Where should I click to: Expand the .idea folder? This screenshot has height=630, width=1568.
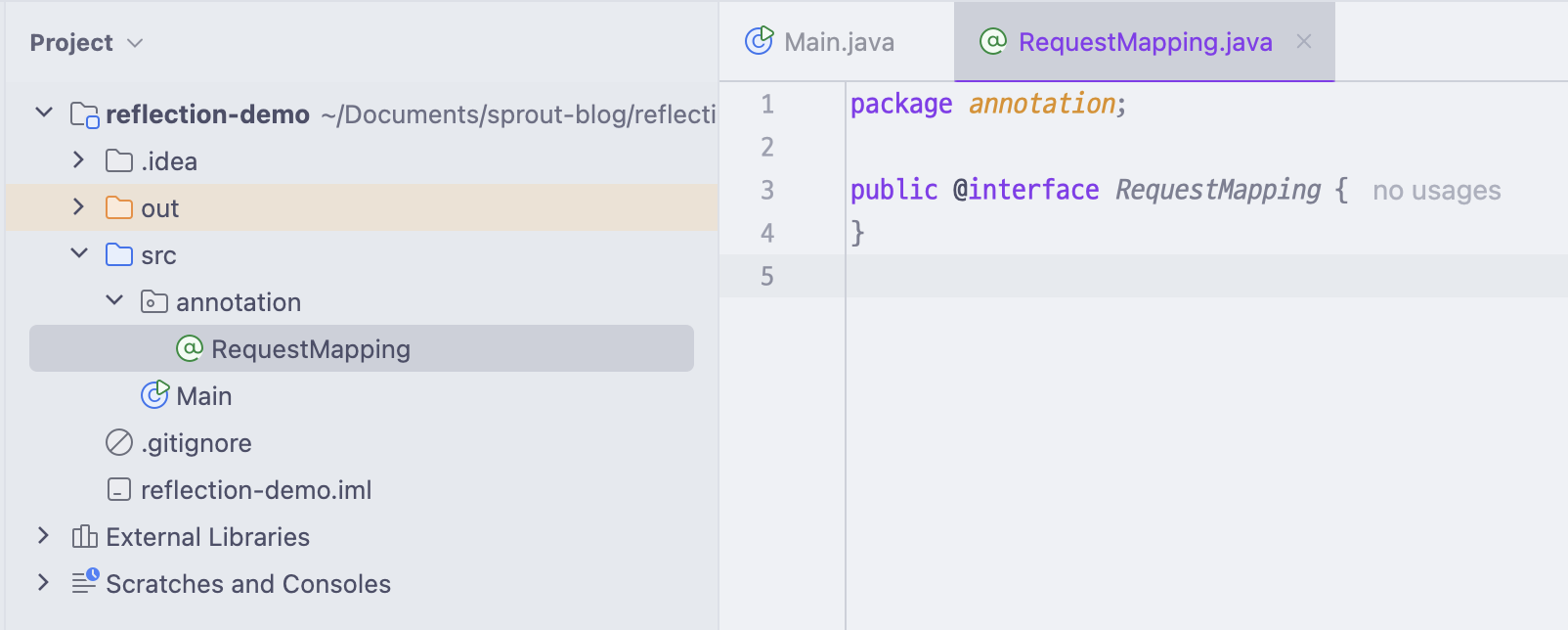pyautogui.click(x=79, y=159)
